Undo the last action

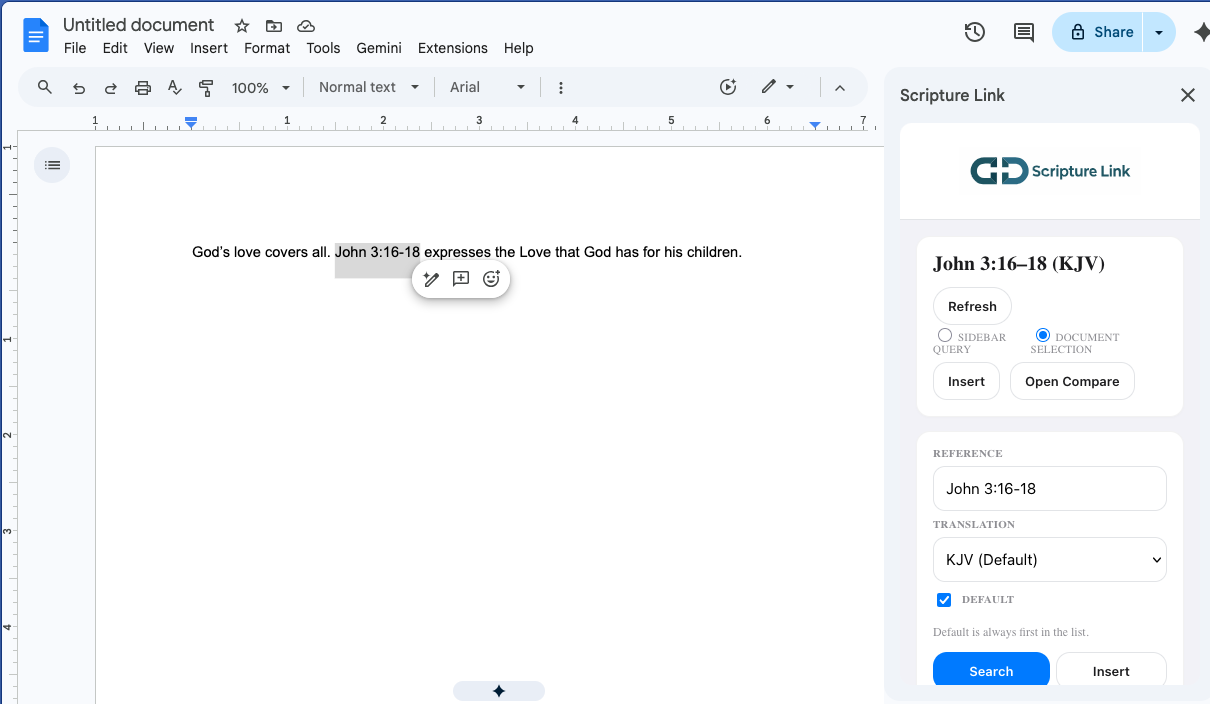[79, 88]
